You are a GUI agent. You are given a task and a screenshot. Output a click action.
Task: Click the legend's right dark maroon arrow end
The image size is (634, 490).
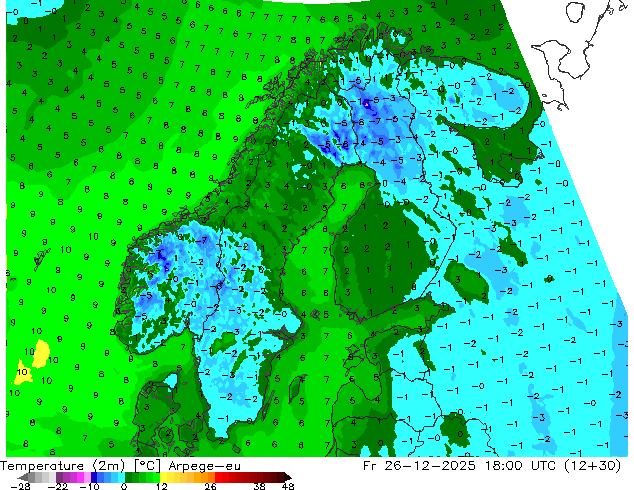pos(287,477)
